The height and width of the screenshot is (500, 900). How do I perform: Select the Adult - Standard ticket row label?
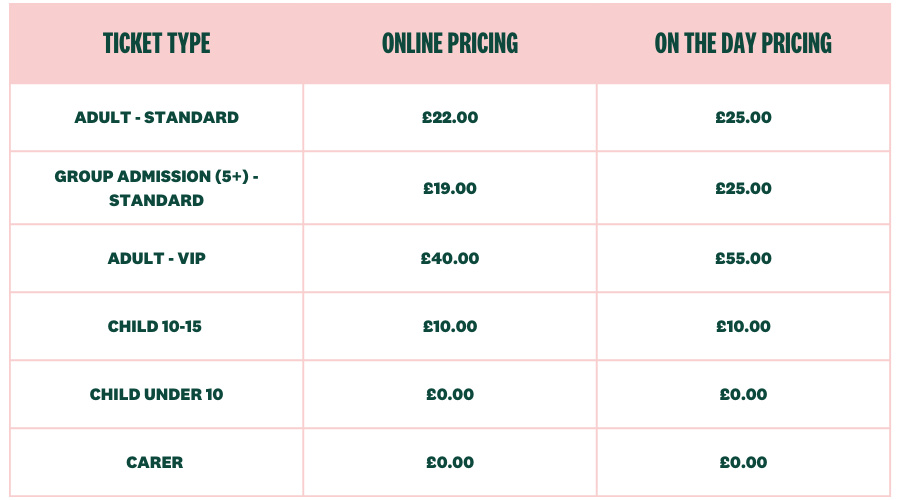point(157,117)
